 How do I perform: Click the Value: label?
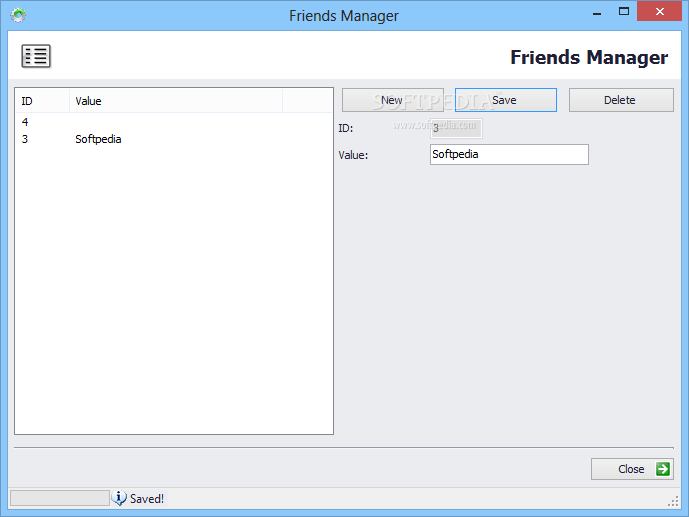(353, 155)
